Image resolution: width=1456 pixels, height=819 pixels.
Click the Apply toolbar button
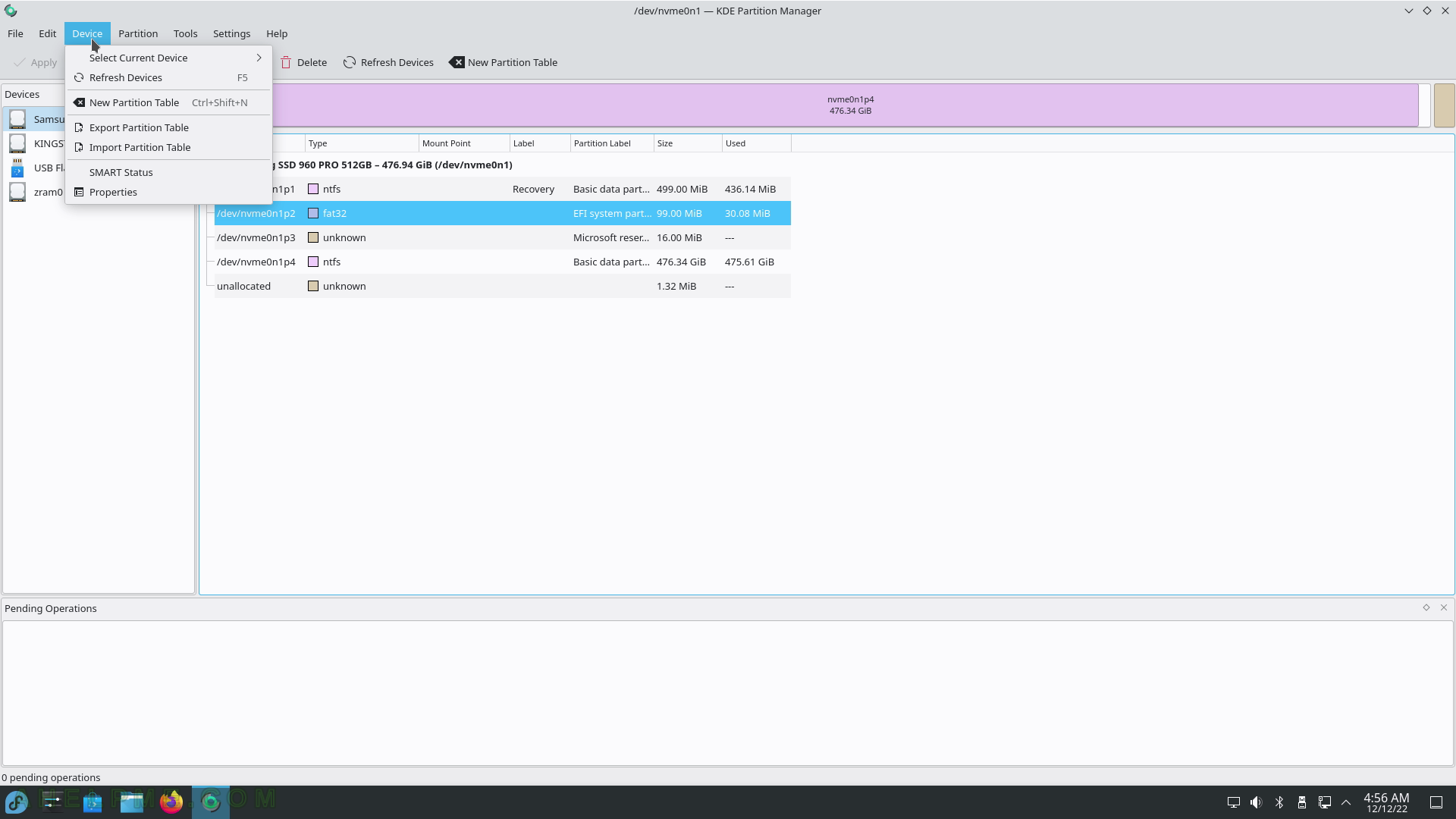click(x=35, y=62)
